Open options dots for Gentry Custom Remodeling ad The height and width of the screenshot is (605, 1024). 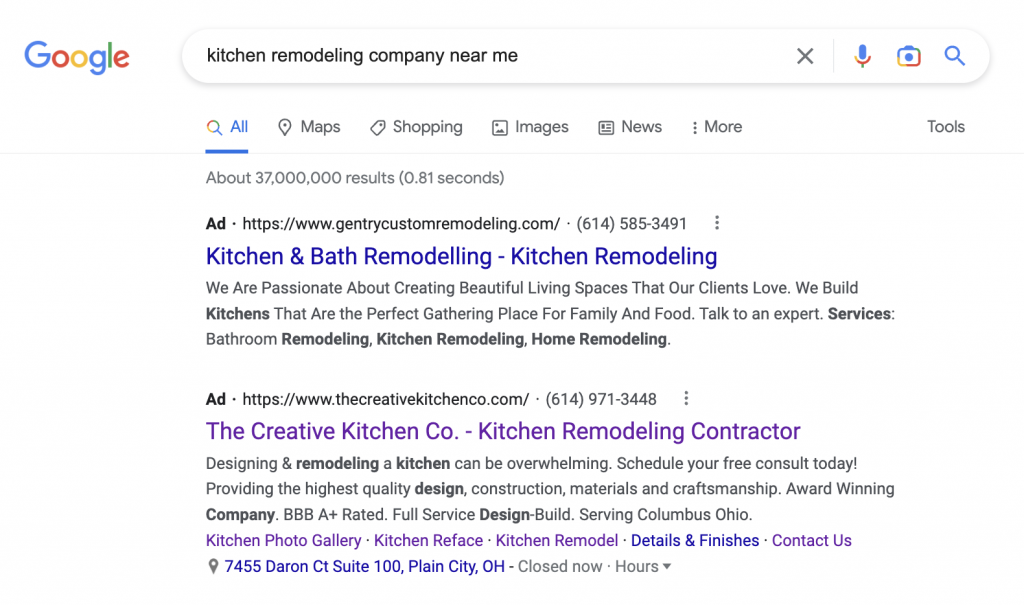point(717,223)
